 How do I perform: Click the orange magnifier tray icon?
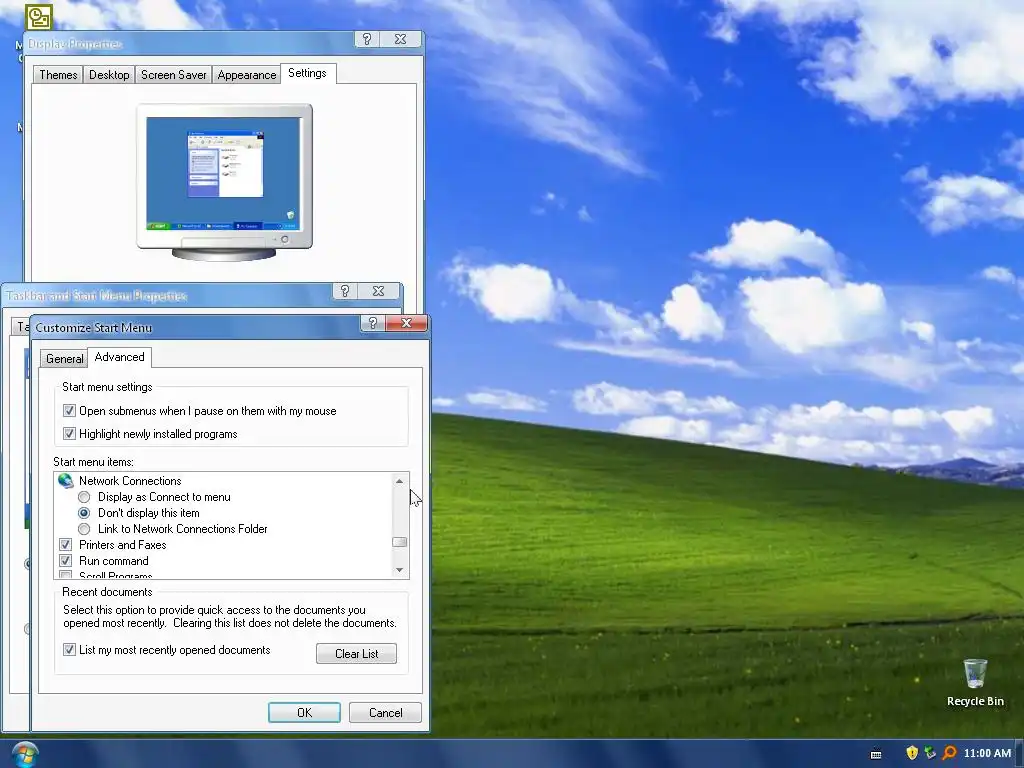(x=949, y=753)
